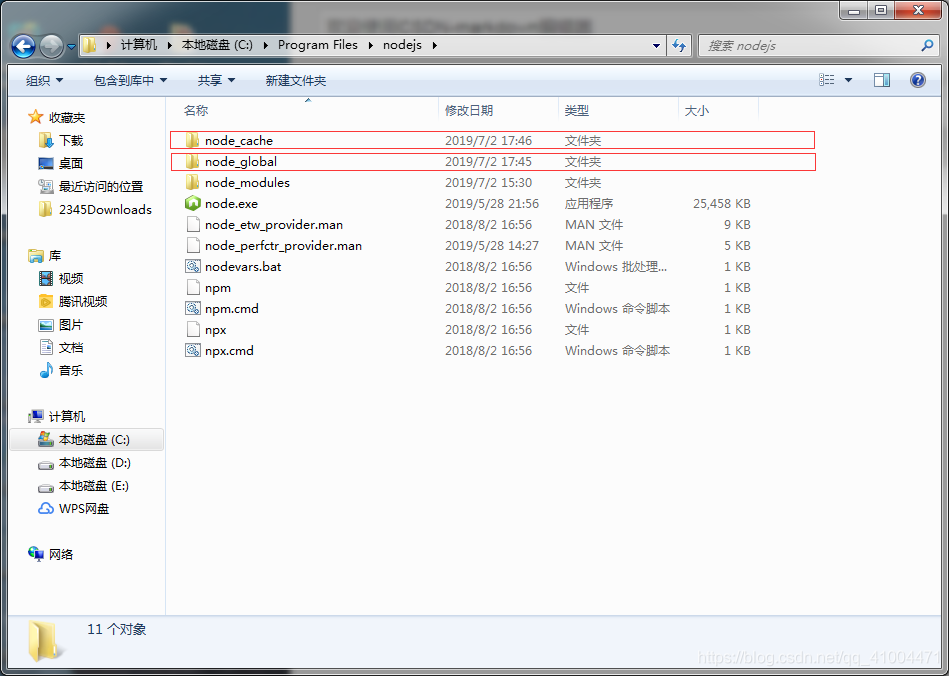The width and height of the screenshot is (949, 676).
Task: Select the npx.cmd script icon
Action: (x=192, y=350)
